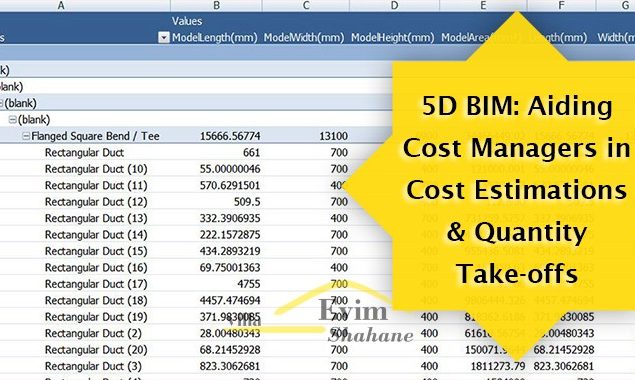The width and height of the screenshot is (635, 380).
Task: Click the ModelHeight(mm) field header
Action: coord(392,38)
